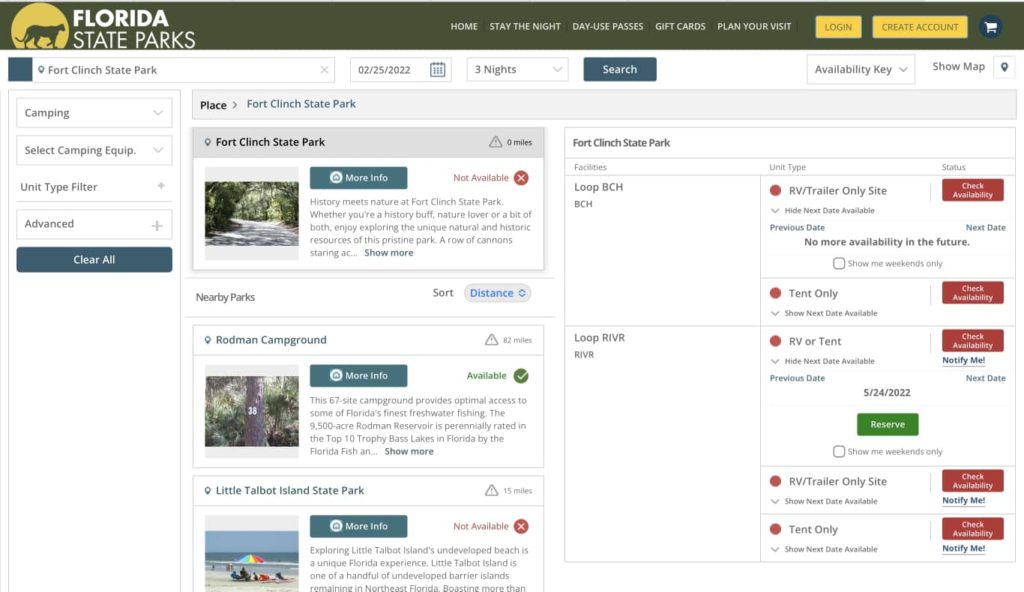Click the Show Map link
Screen dimensions: 1024x592
(x=958, y=67)
